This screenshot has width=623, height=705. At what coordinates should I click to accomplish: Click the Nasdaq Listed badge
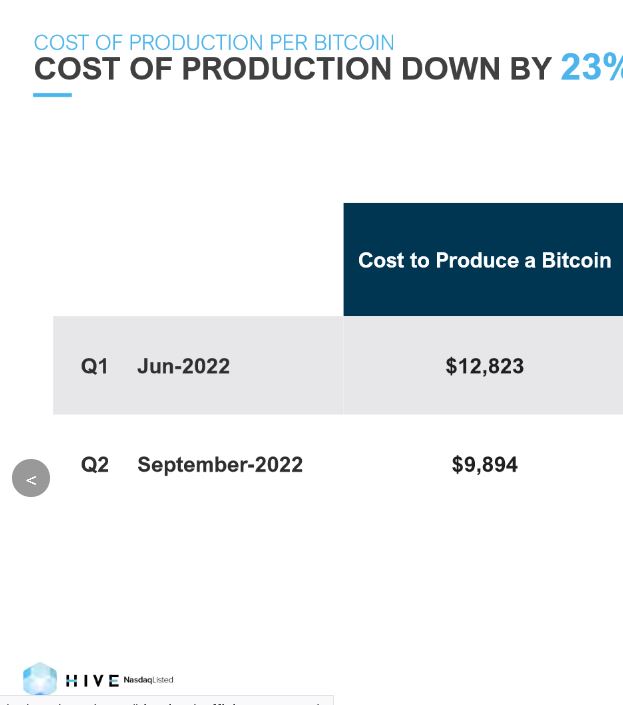148,680
